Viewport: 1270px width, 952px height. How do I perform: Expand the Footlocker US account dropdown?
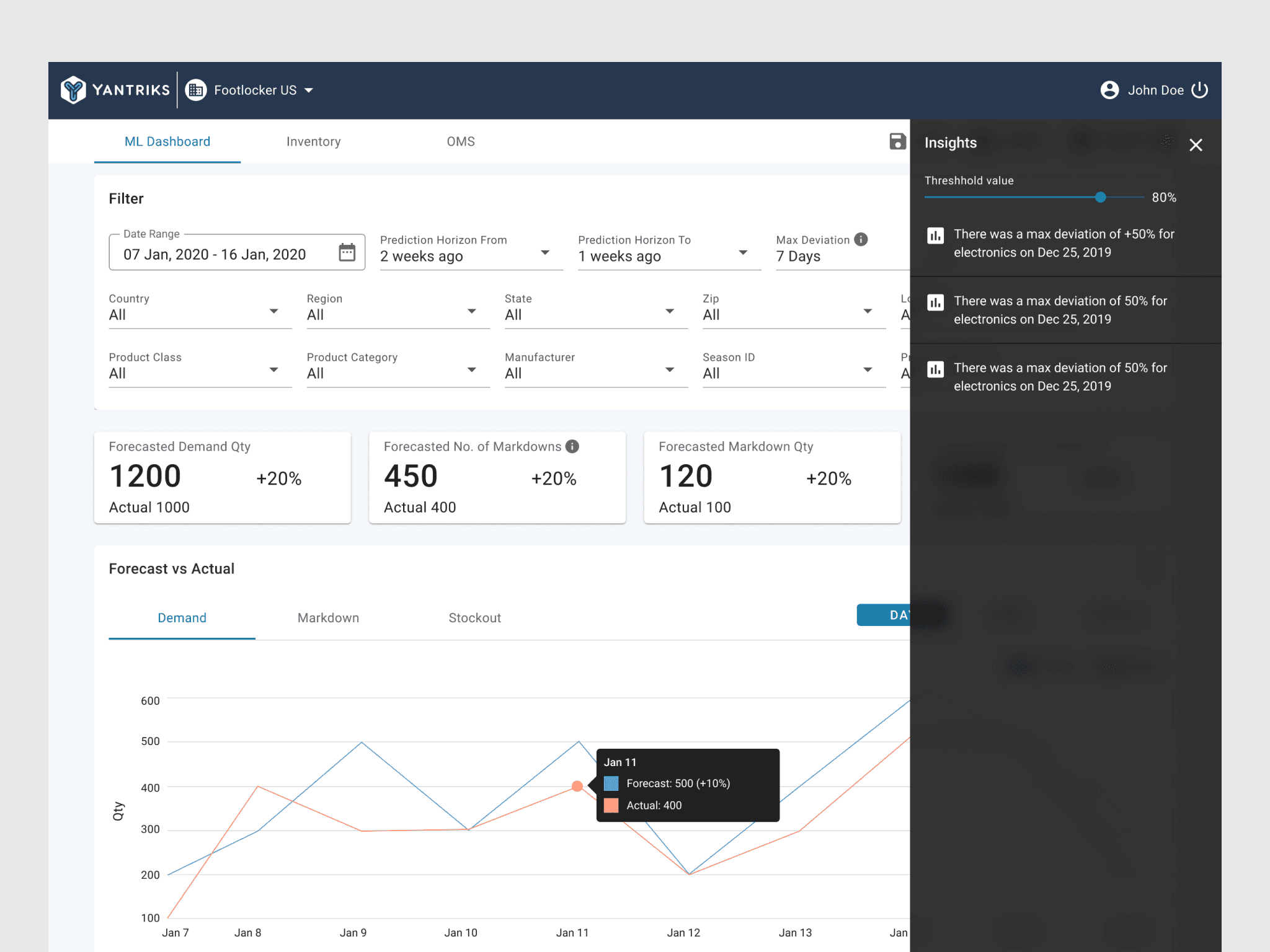309,90
